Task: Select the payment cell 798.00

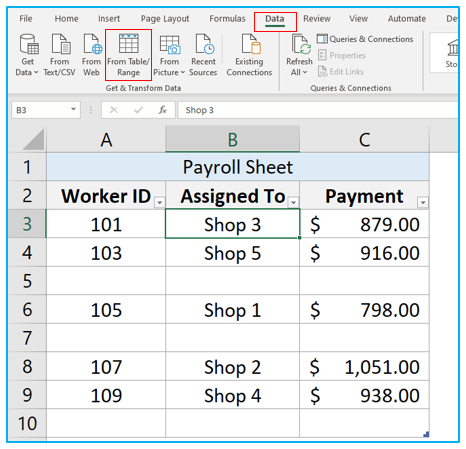Action: click(x=364, y=310)
